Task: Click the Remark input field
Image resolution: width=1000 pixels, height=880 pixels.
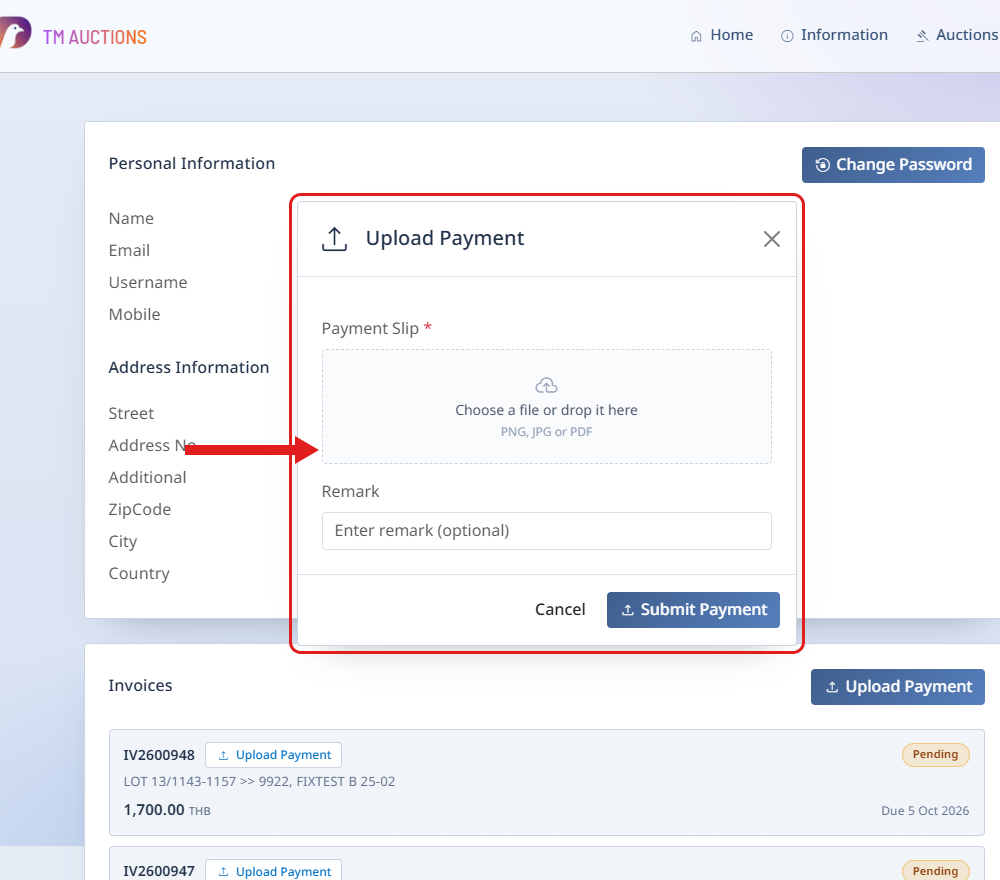Action: tap(547, 531)
